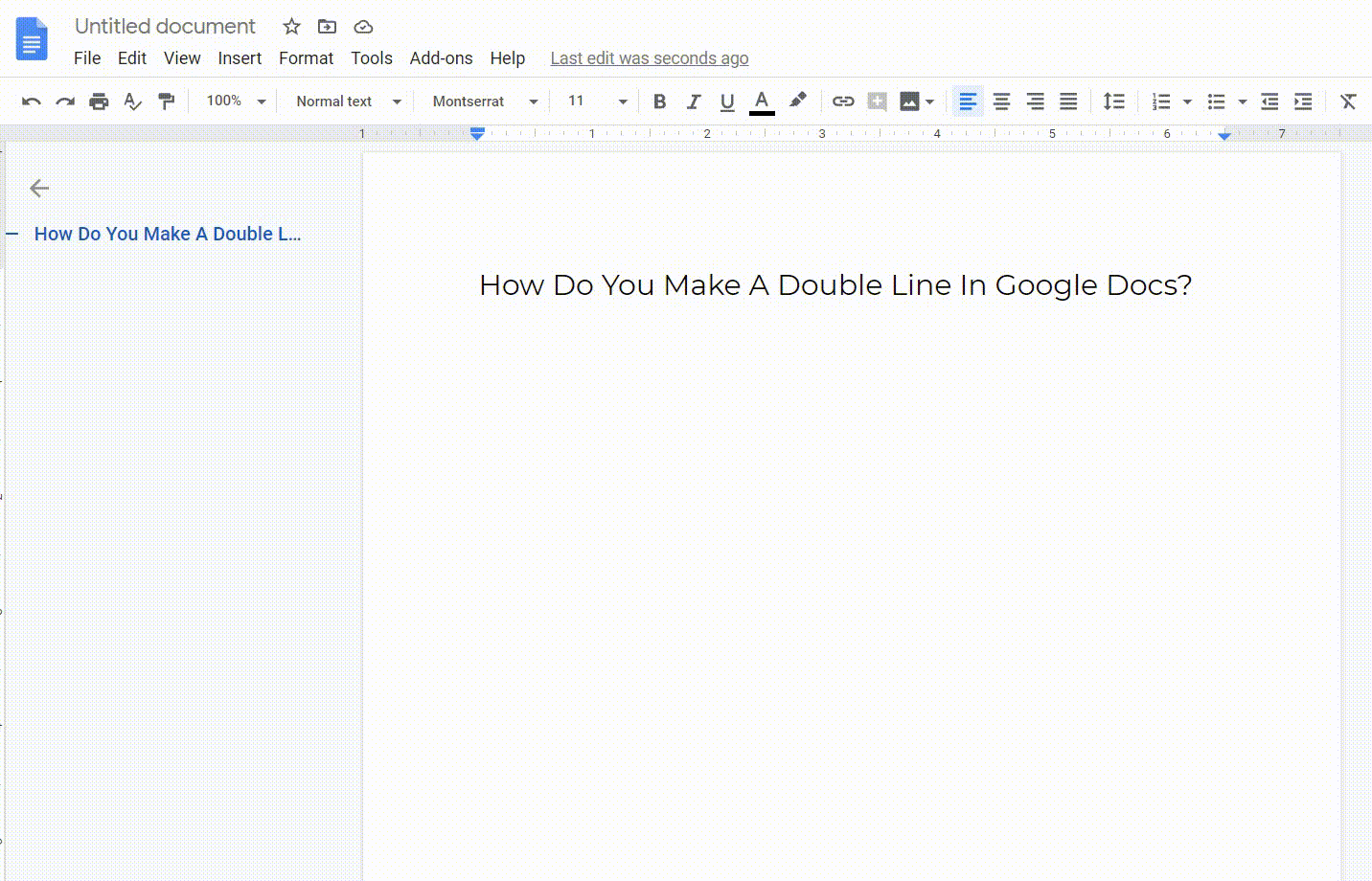Close outline with back arrow

pos(39,189)
